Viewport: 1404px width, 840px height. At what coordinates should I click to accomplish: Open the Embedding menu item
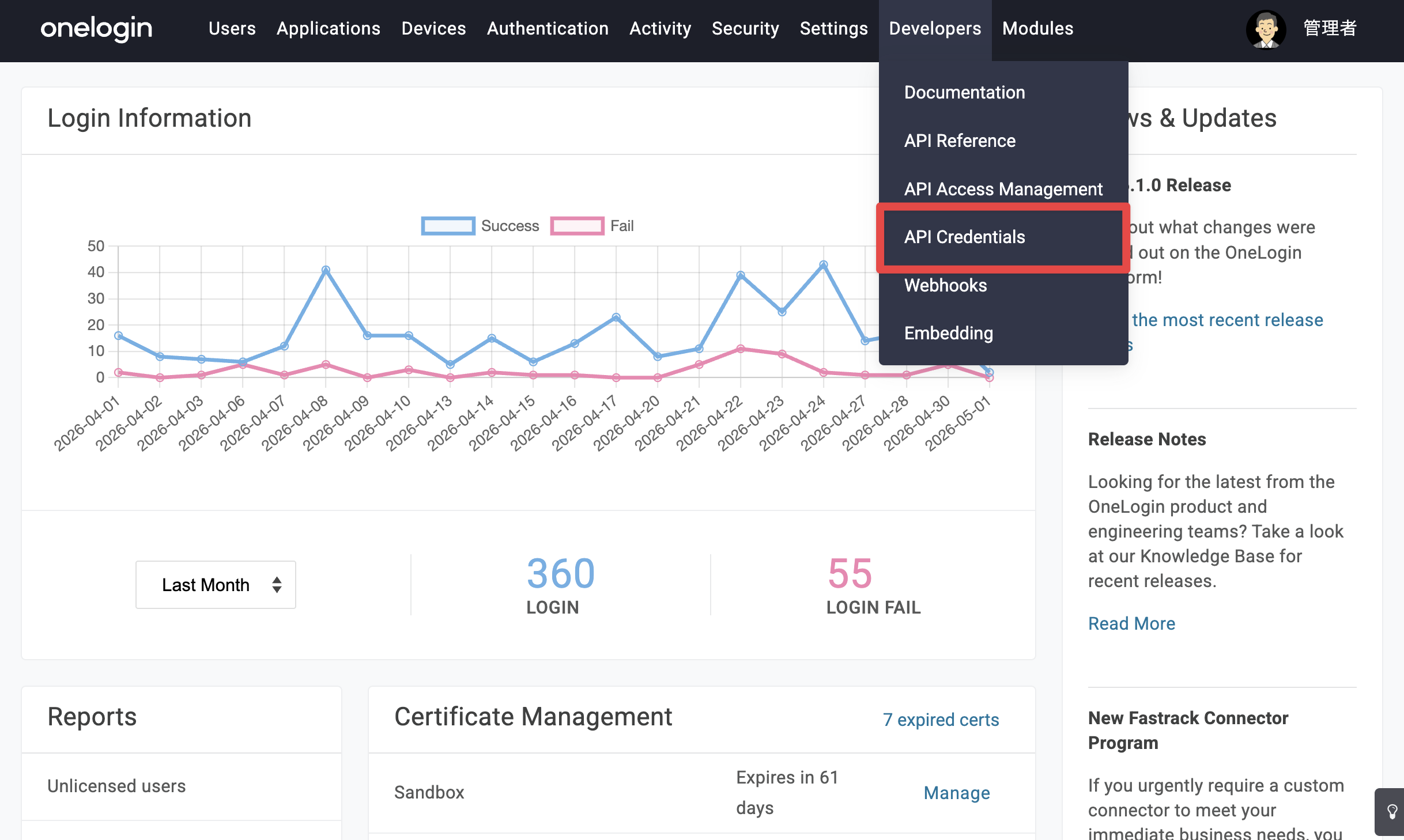948,333
